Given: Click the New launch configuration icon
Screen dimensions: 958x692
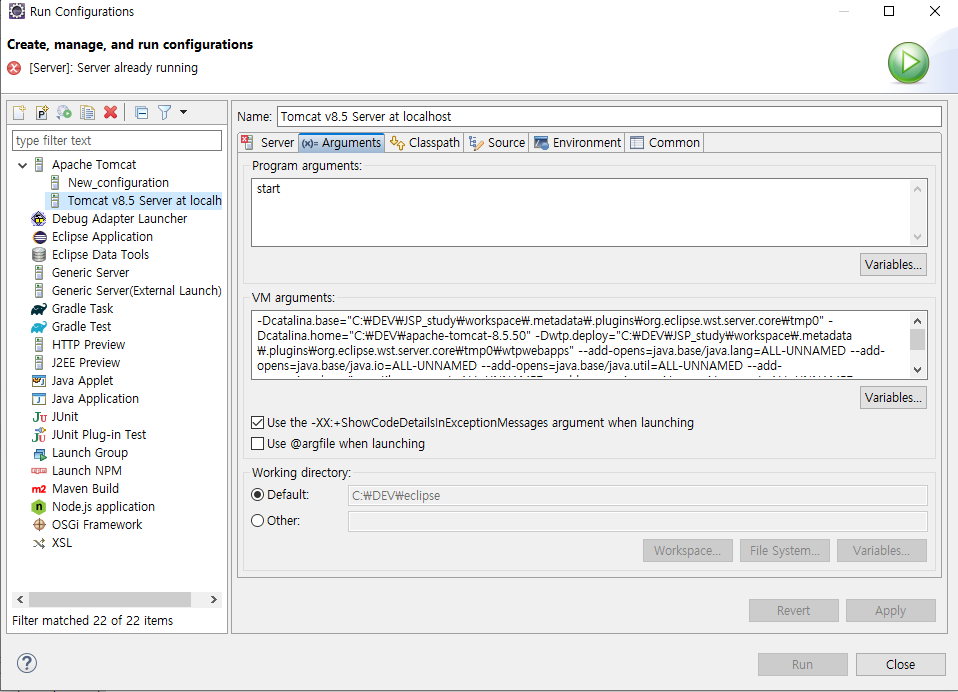Looking at the screenshot, I should click(x=19, y=112).
